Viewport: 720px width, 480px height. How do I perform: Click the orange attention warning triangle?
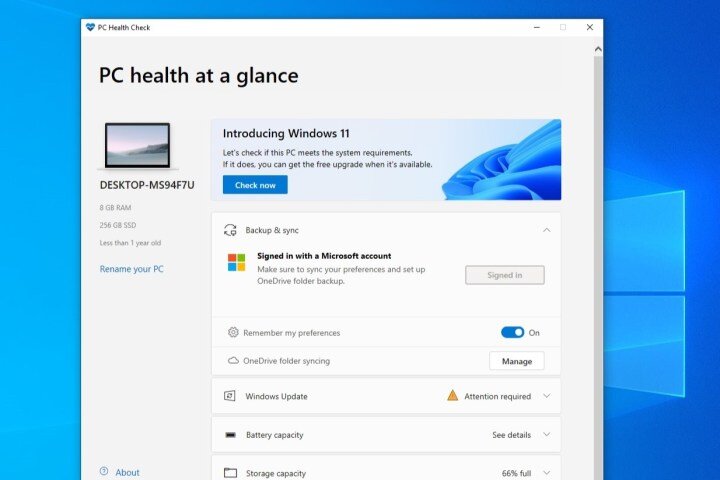pos(452,395)
